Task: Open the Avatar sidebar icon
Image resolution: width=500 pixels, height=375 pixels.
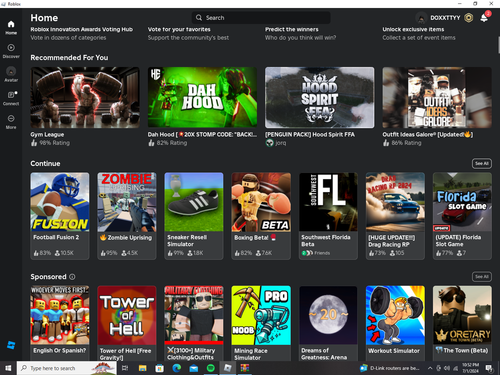Action: [11, 74]
